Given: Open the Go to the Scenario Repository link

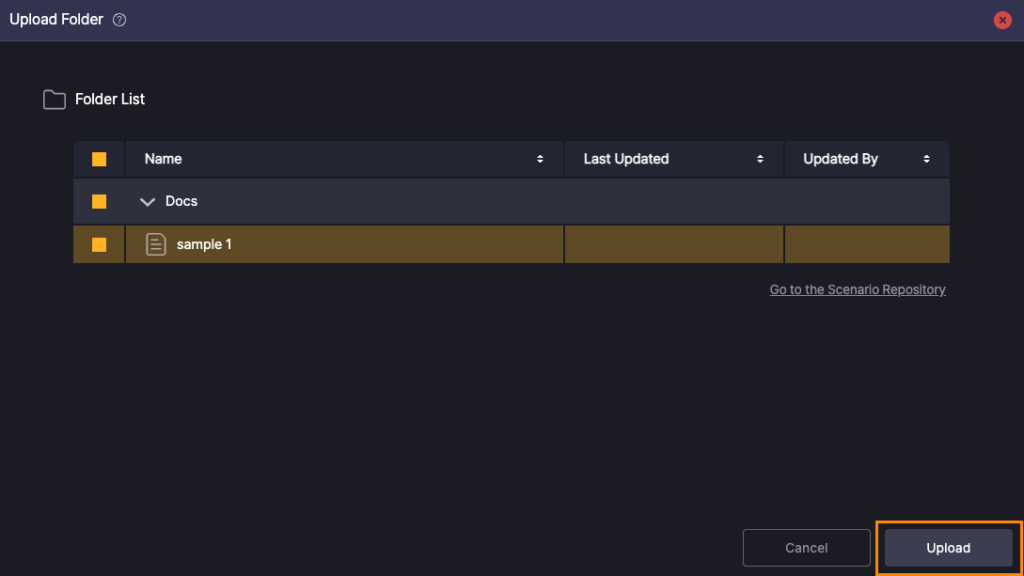Looking at the screenshot, I should pos(857,290).
